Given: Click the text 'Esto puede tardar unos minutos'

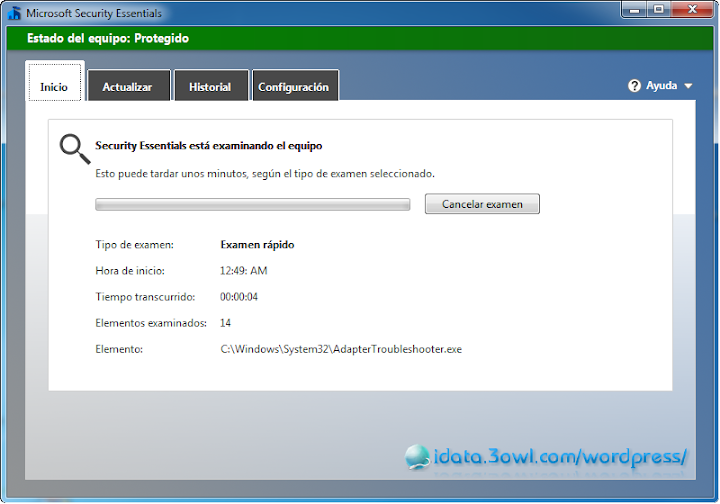Looking at the screenshot, I should pos(171,174).
